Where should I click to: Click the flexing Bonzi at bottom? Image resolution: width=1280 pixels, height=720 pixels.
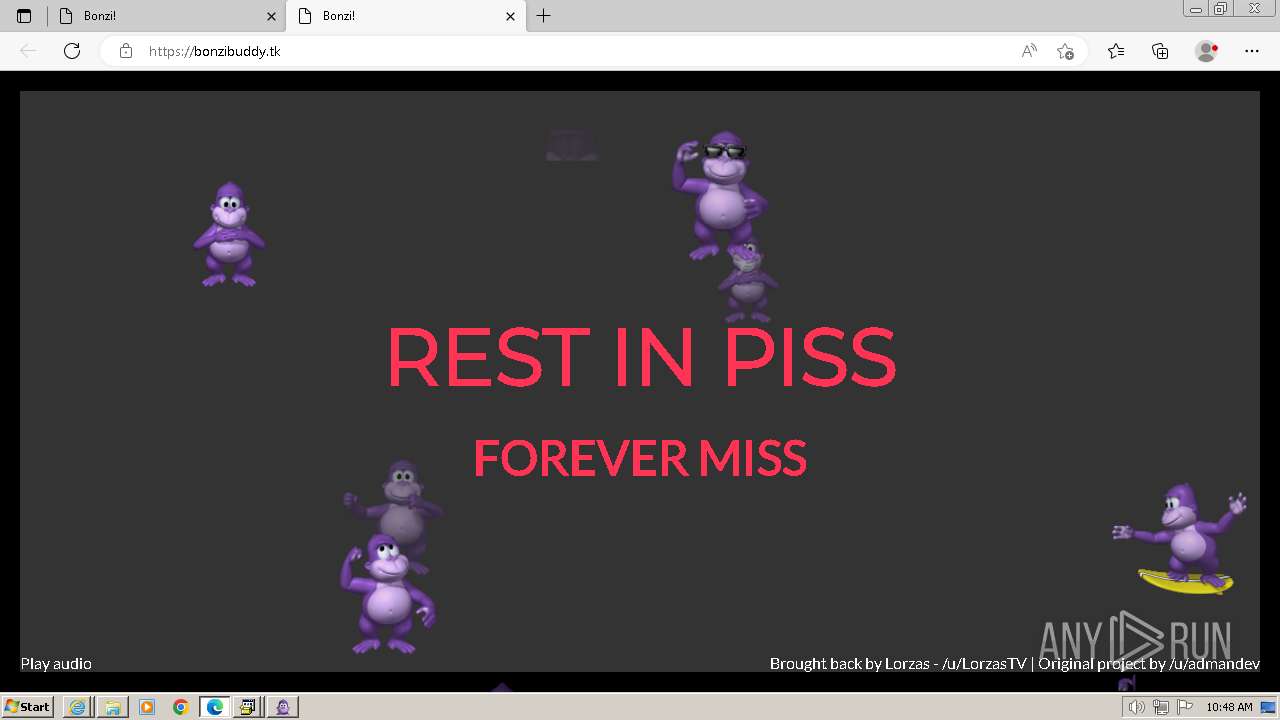tap(386, 595)
